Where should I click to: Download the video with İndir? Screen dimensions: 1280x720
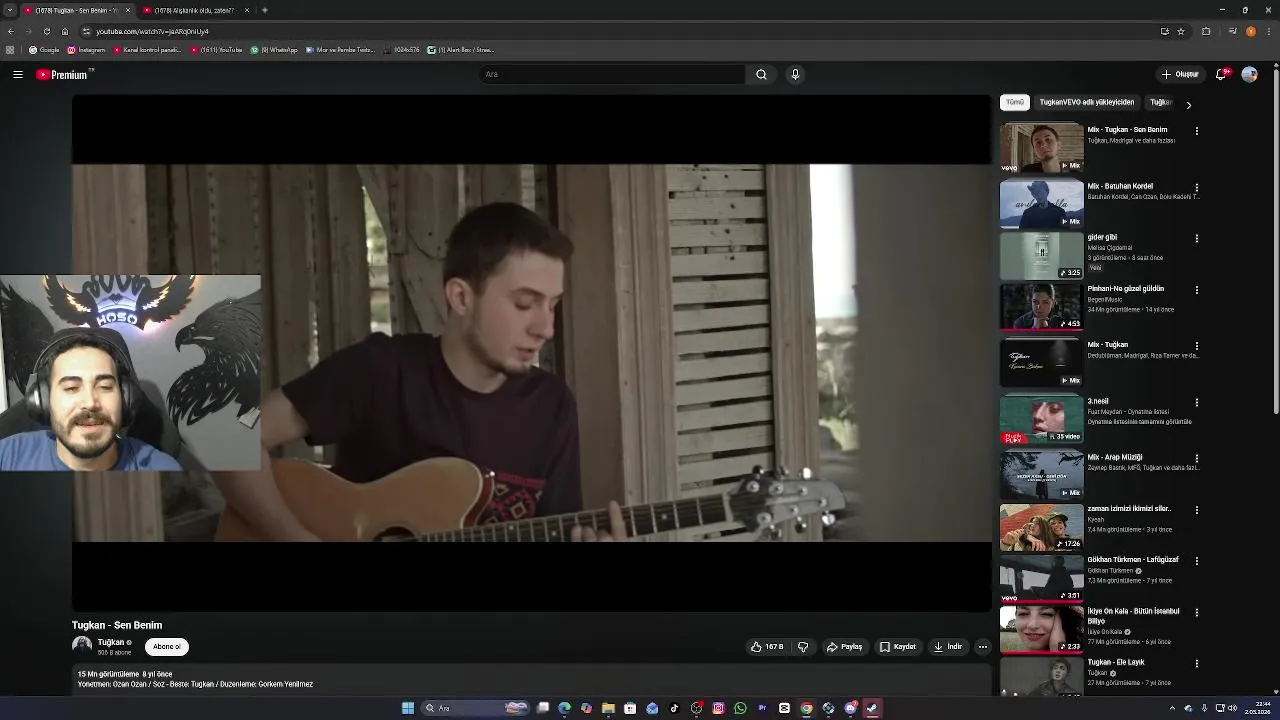tap(948, 647)
